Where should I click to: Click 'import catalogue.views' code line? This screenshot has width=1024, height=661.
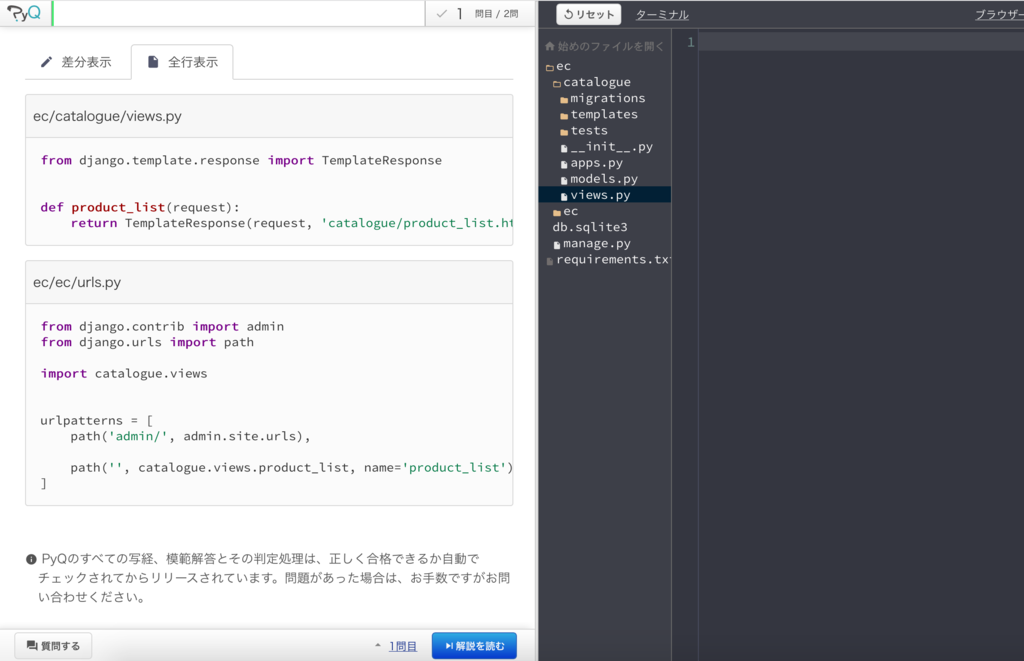click(123, 374)
